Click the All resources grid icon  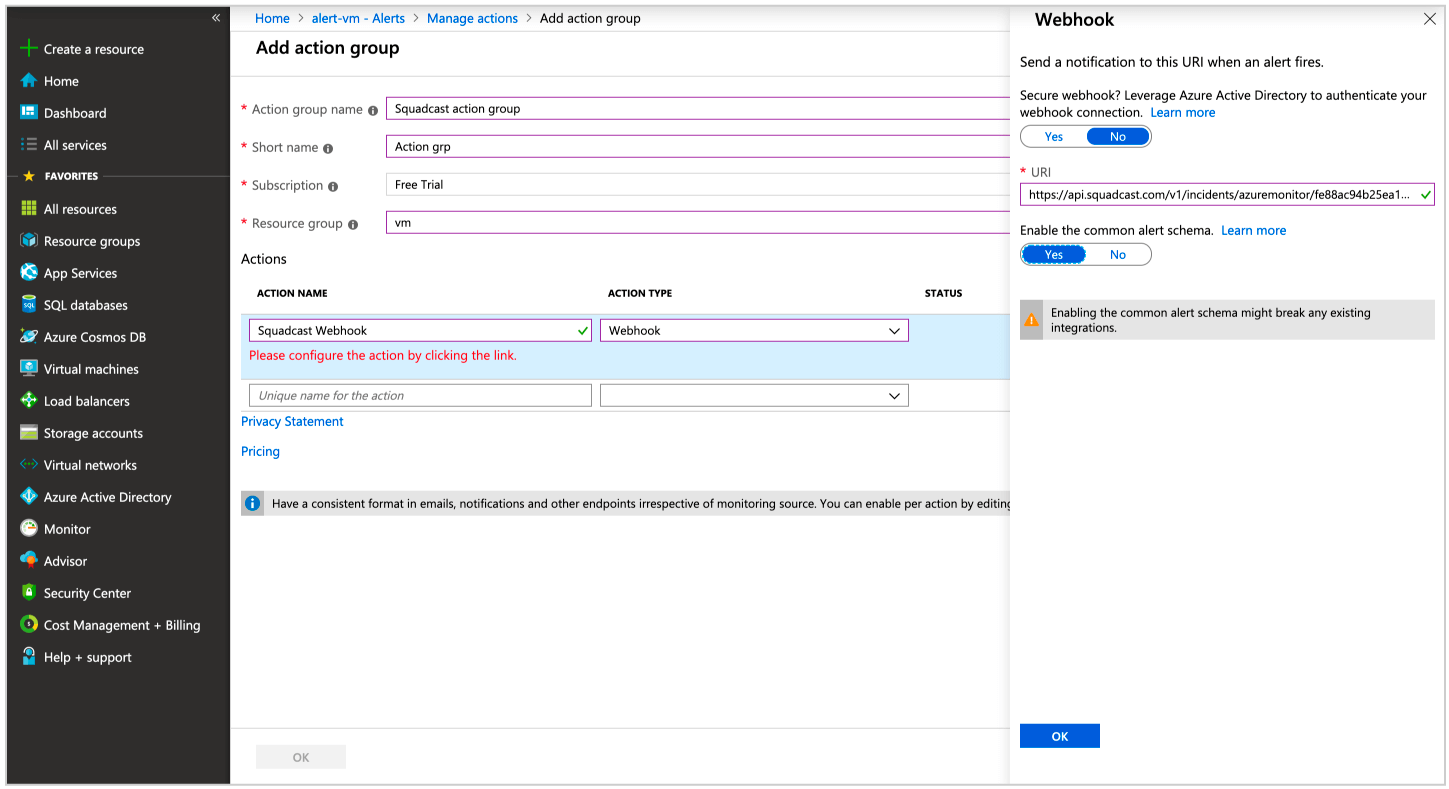[29, 209]
